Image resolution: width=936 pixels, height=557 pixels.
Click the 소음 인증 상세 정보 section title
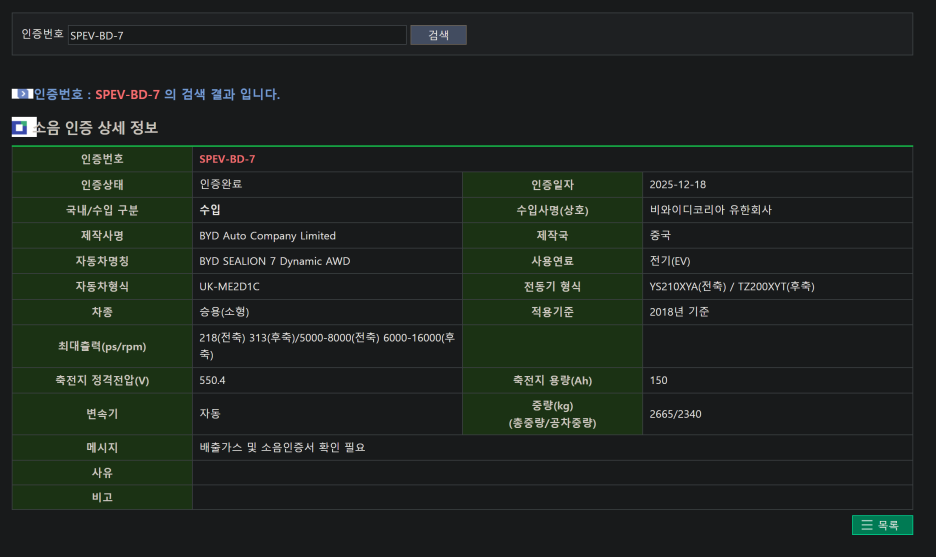pos(97,127)
